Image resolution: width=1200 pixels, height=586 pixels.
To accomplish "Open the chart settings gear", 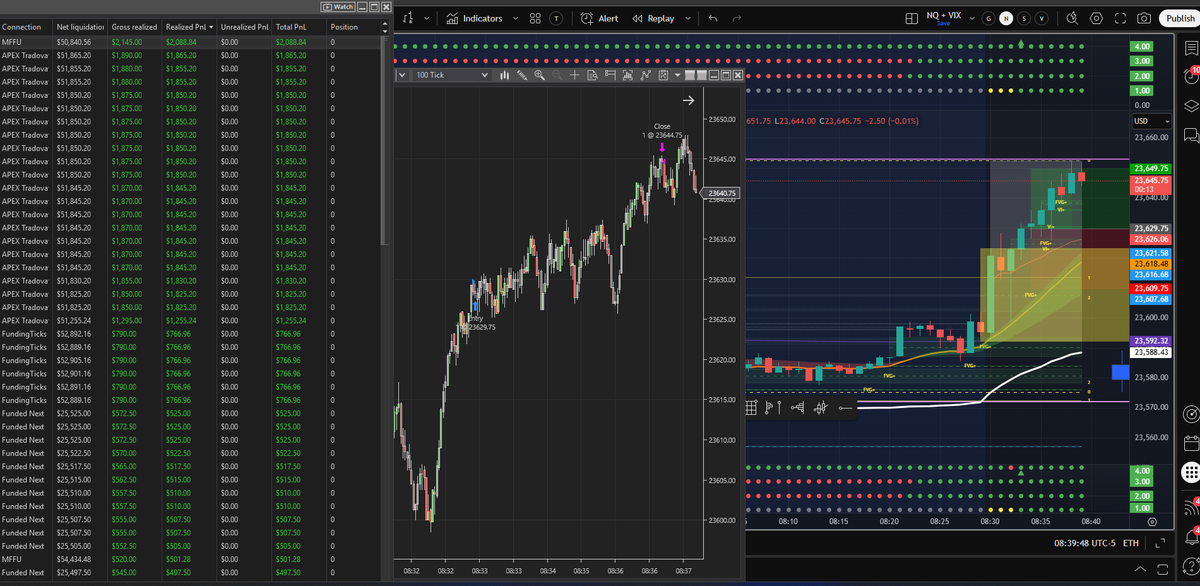I will tap(1096, 18).
